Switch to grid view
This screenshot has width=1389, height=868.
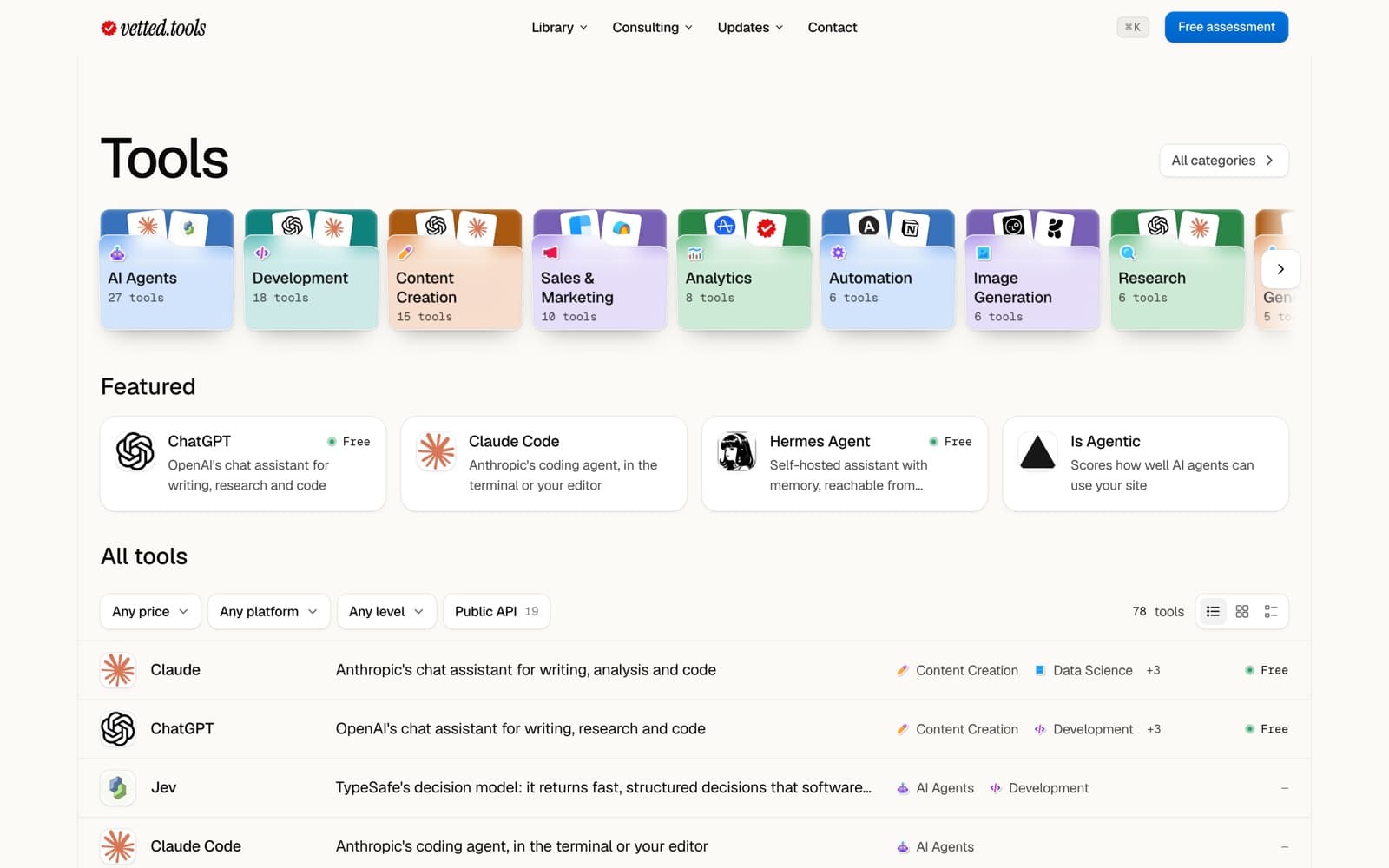[x=1242, y=611]
